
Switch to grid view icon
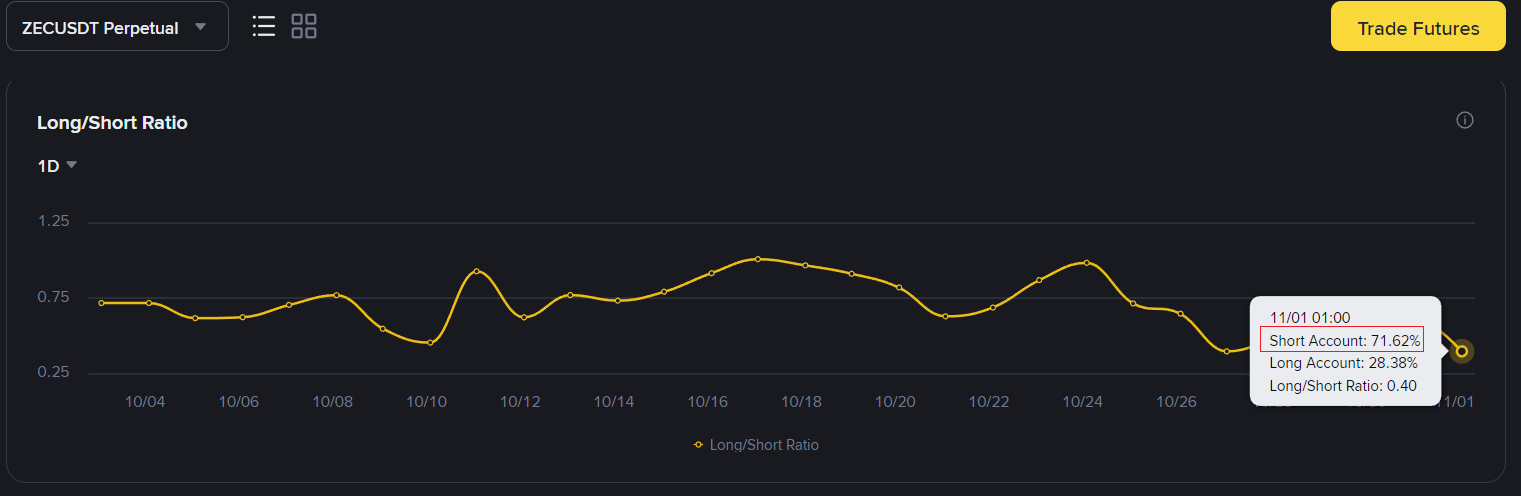[304, 26]
